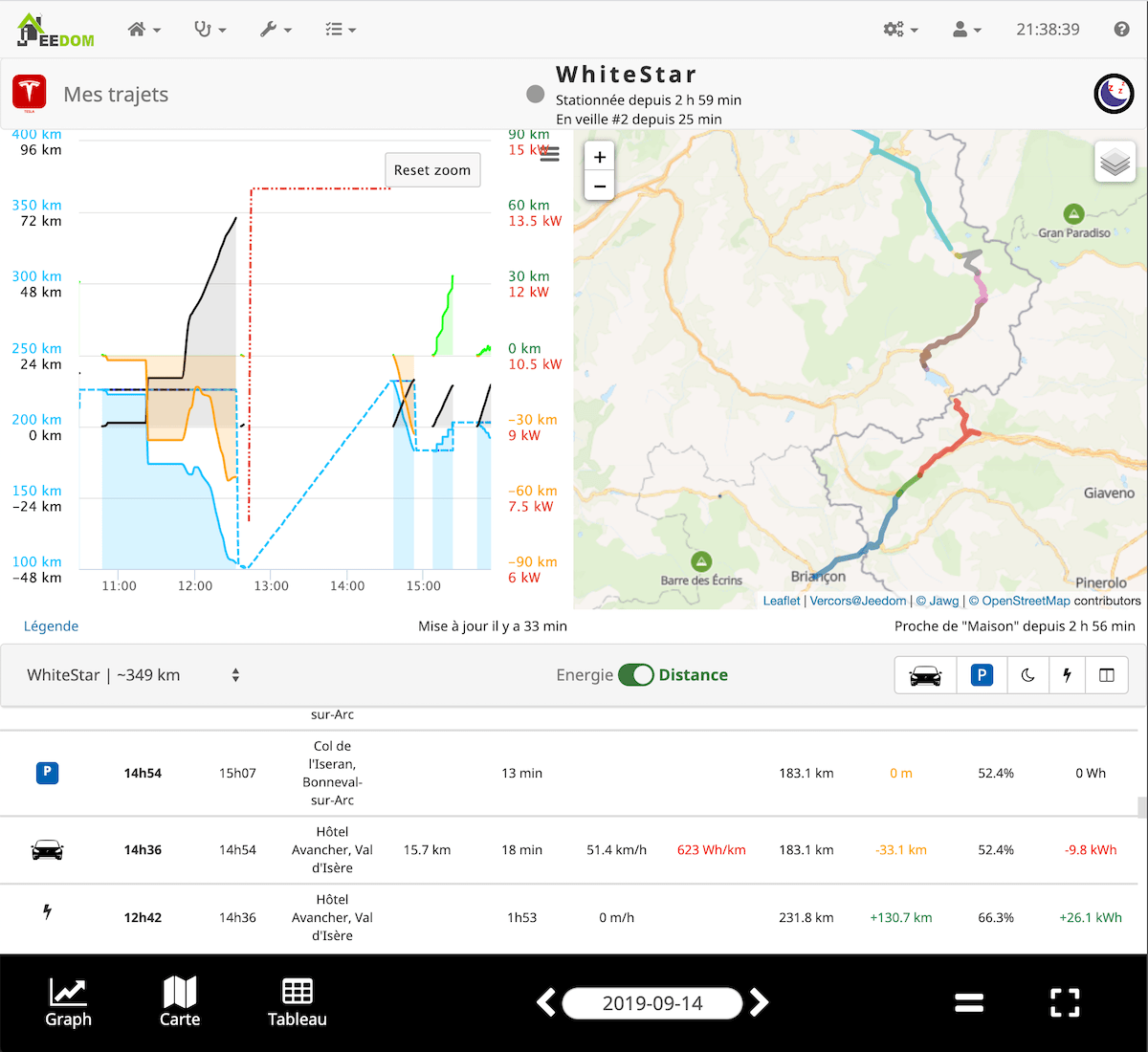Screen dimensions: 1148x1052
Task: Switch to the Tableau view
Action: click(297, 1002)
